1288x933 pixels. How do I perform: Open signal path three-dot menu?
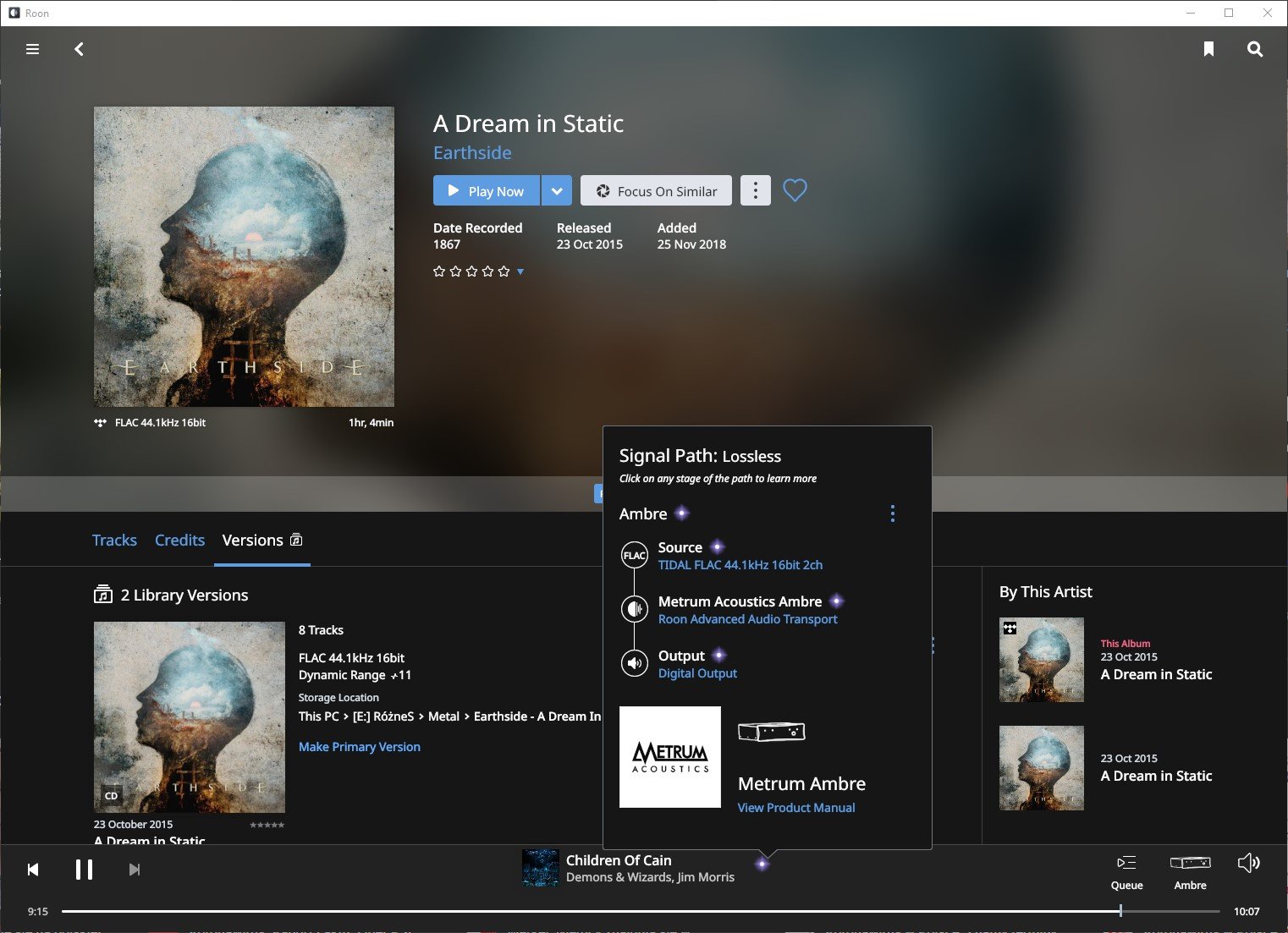tap(893, 513)
